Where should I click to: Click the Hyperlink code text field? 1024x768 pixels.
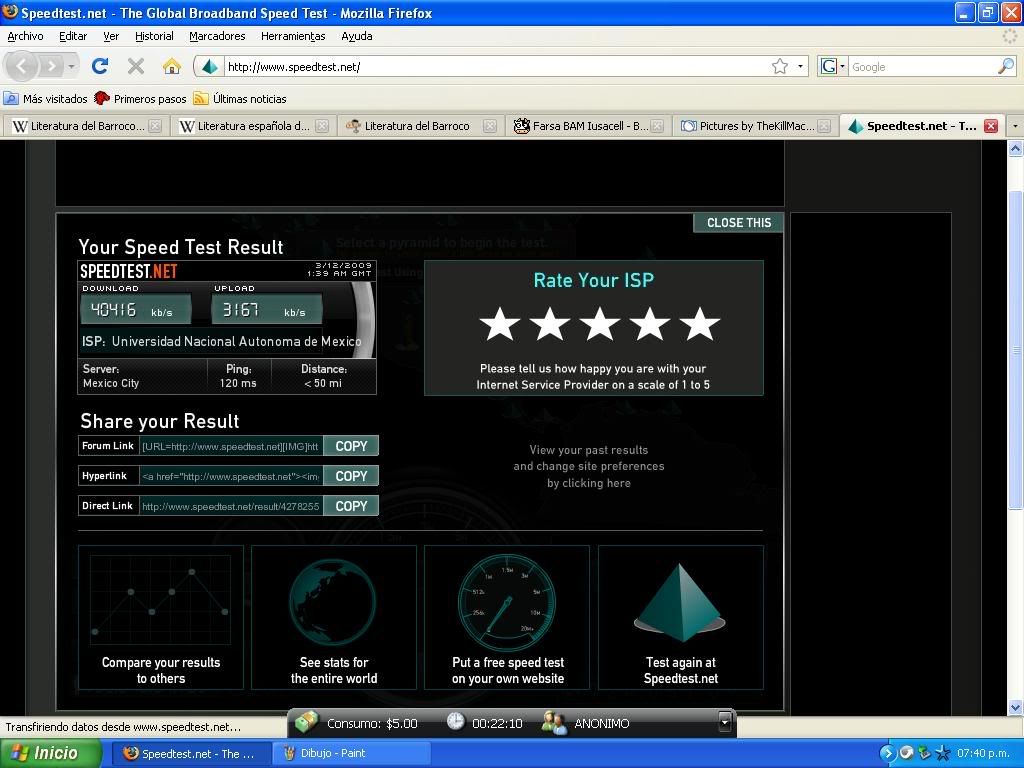[231, 477]
